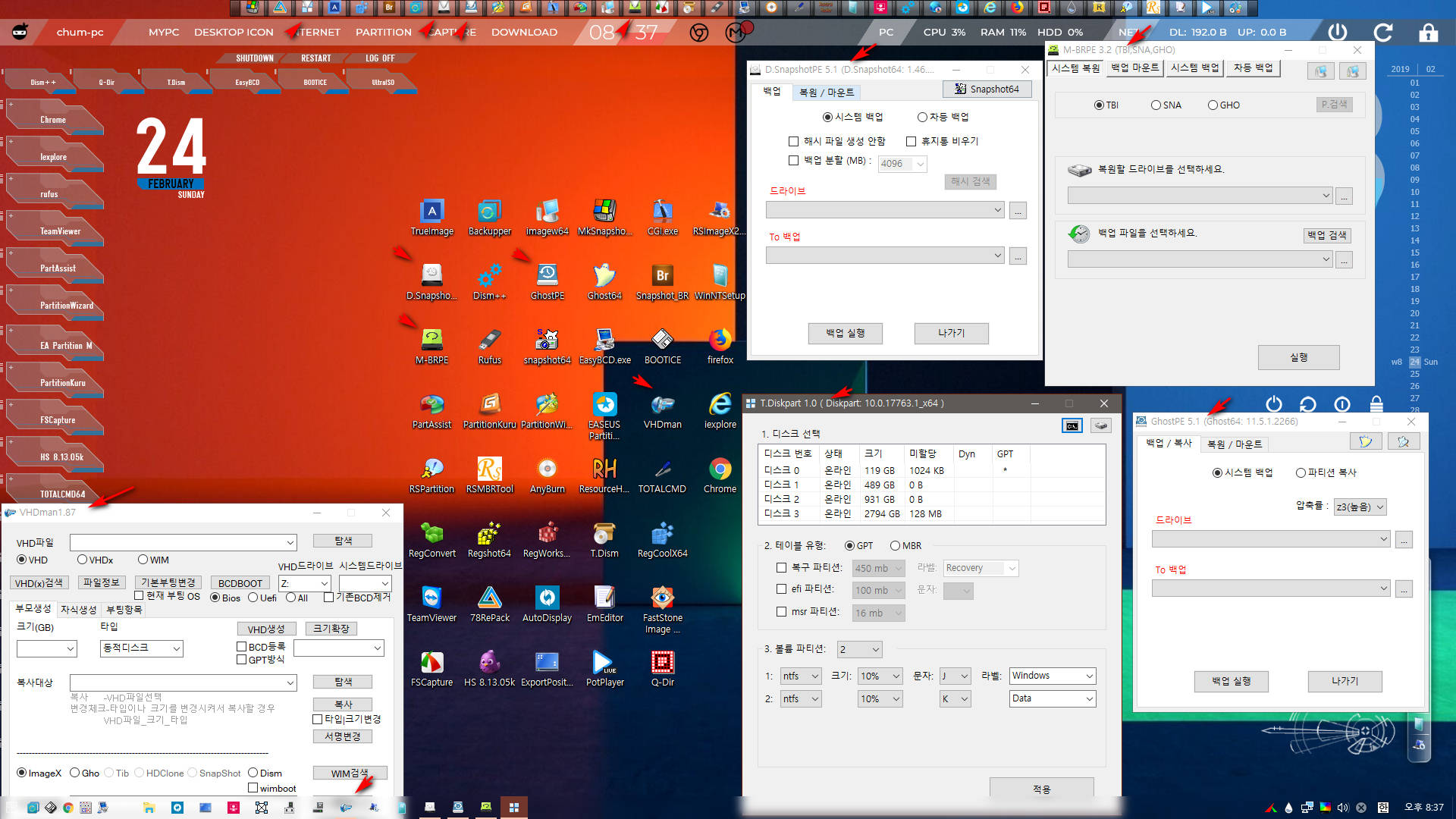Select VHDx radio in VHDman
Screen dimensions: 1456x819
95,560
